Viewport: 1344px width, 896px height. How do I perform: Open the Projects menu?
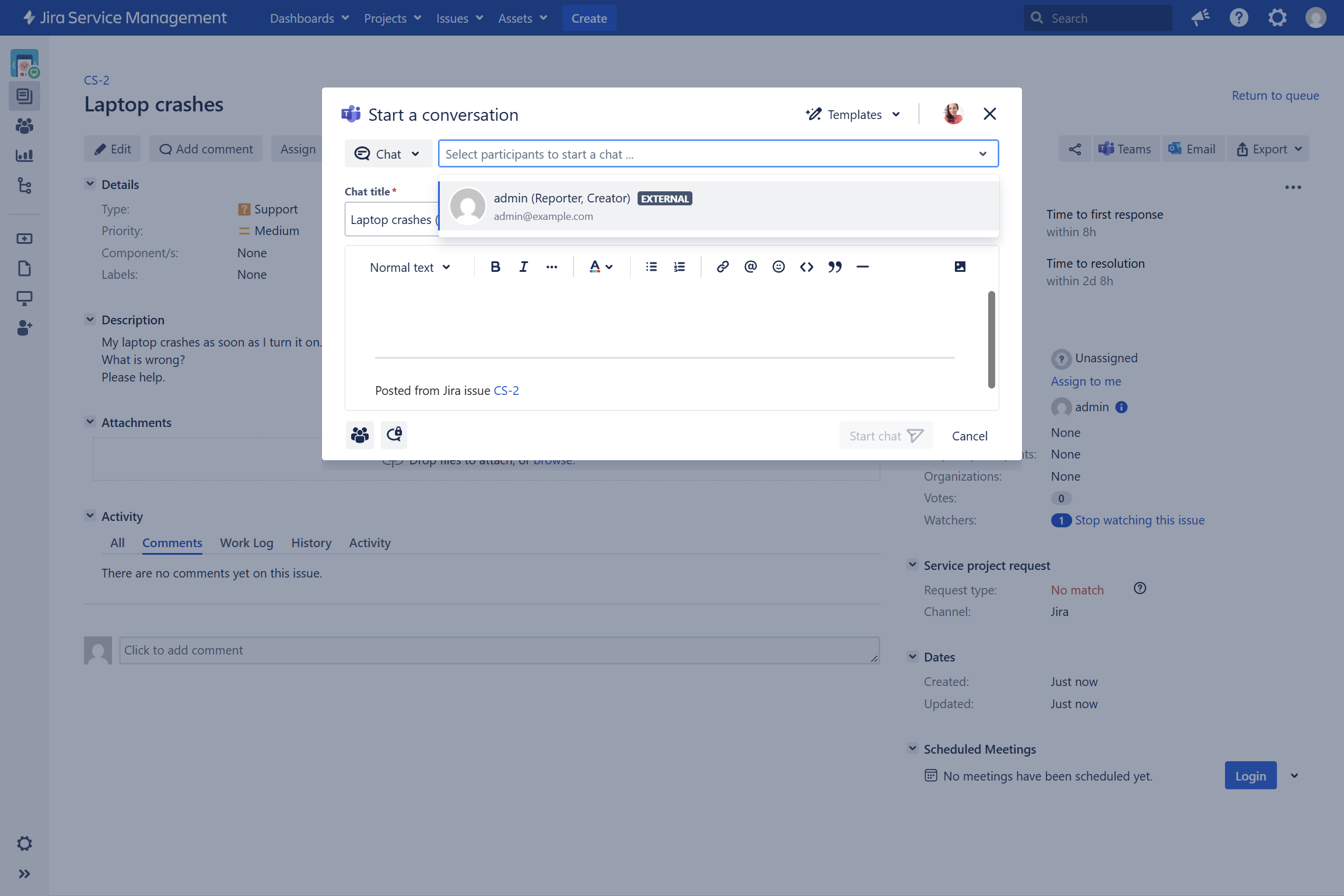(392, 18)
